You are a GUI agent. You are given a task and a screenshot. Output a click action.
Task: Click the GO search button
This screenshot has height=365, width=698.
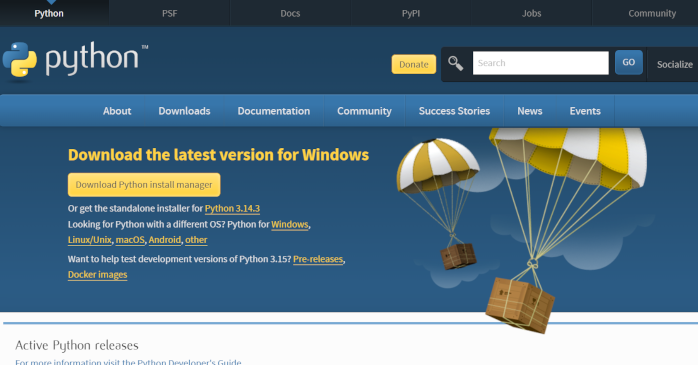click(x=629, y=62)
